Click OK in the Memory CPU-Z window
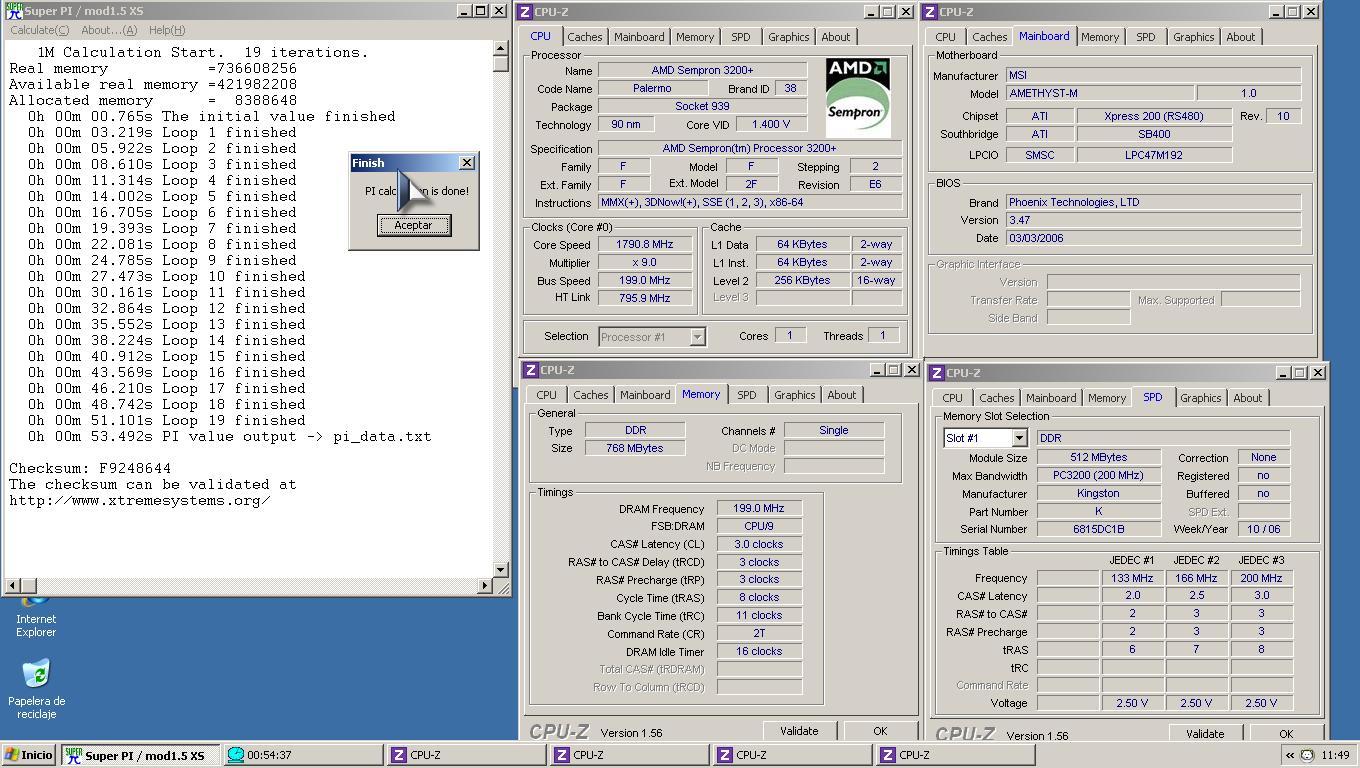Image resolution: width=1360 pixels, height=768 pixels. [880, 731]
